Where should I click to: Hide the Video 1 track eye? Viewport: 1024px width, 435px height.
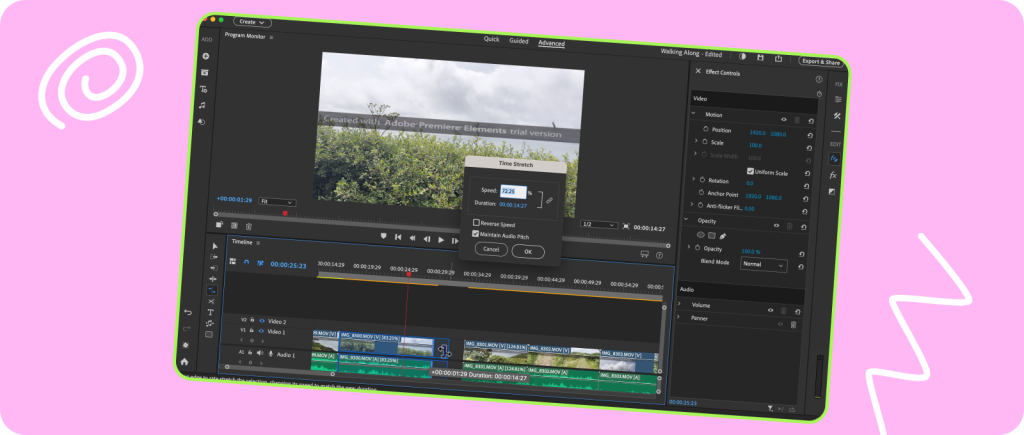click(262, 332)
